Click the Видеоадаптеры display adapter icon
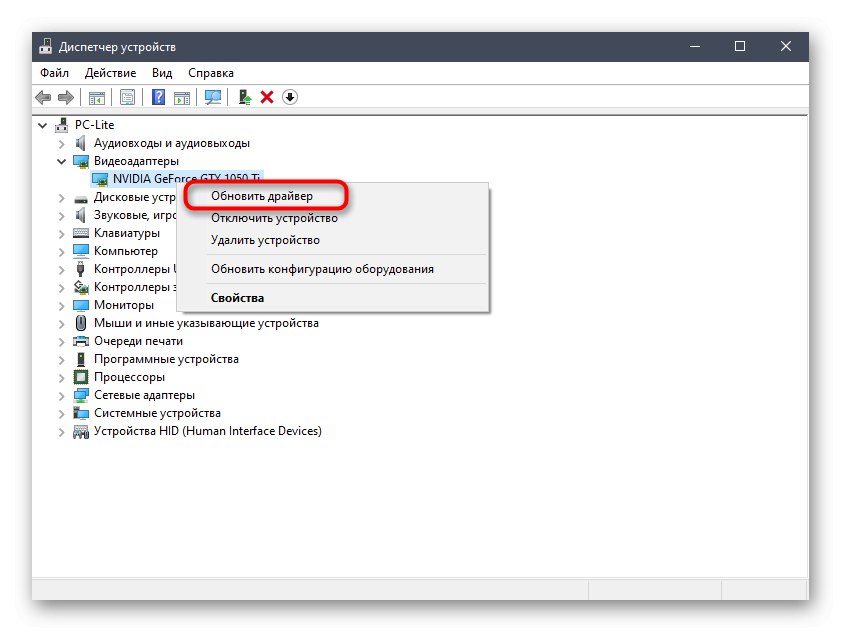Image resolution: width=841 pixels, height=632 pixels. point(81,161)
